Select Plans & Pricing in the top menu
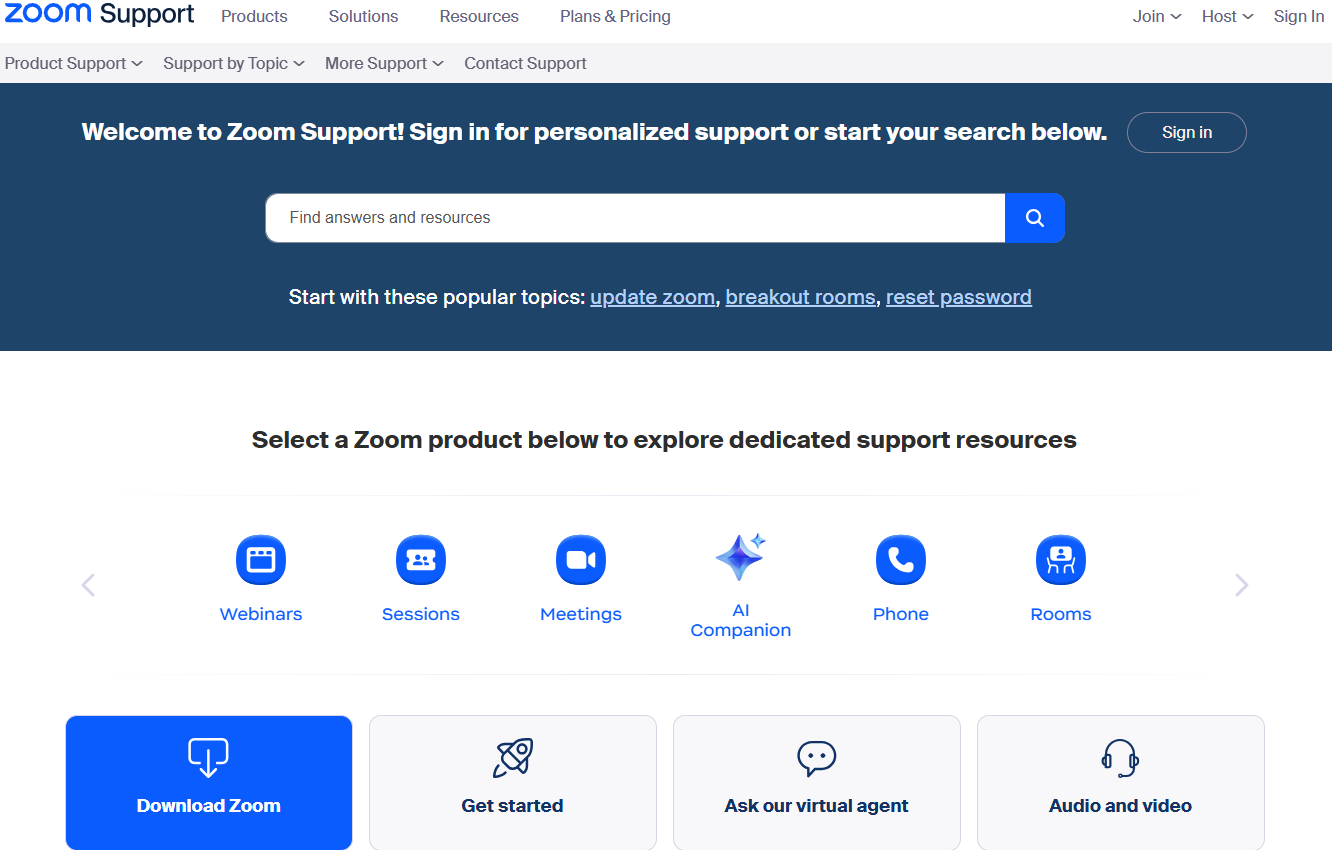The image size is (1332, 853). (x=614, y=16)
